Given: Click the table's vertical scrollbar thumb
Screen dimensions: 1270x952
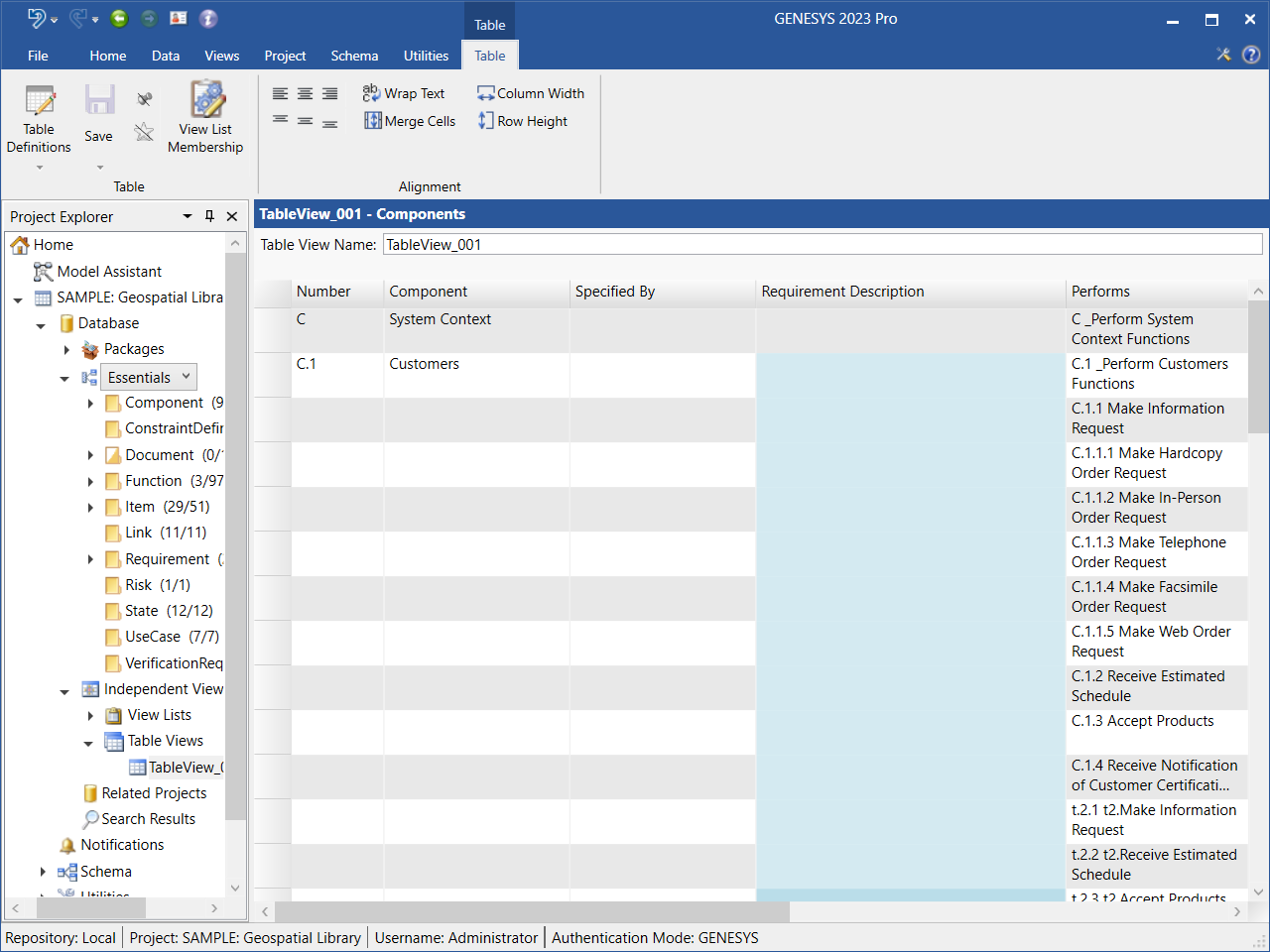Looking at the screenshot, I should tap(1258, 367).
